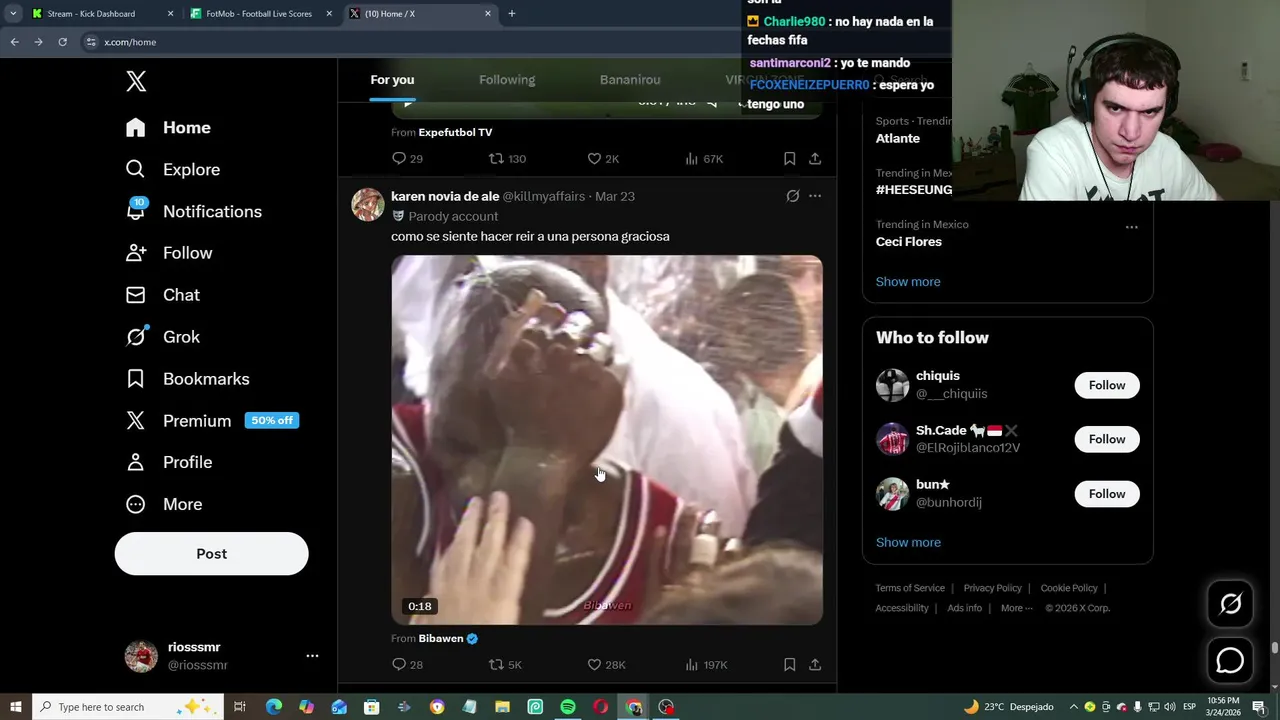The image size is (1280, 720).
Task: Open the Cookie Policy link
Action: (1069, 588)
